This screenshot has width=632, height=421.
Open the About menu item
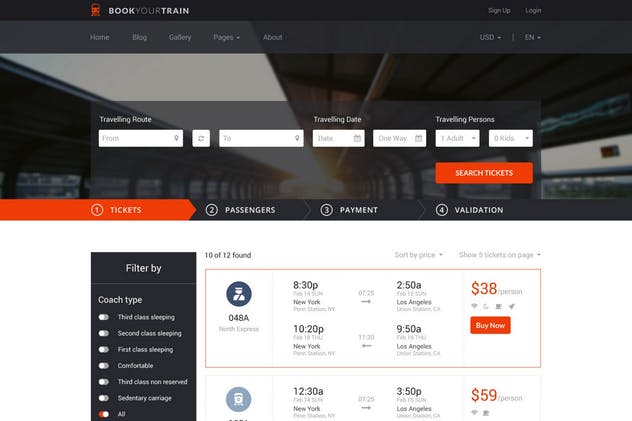click(x=272, y=37)
